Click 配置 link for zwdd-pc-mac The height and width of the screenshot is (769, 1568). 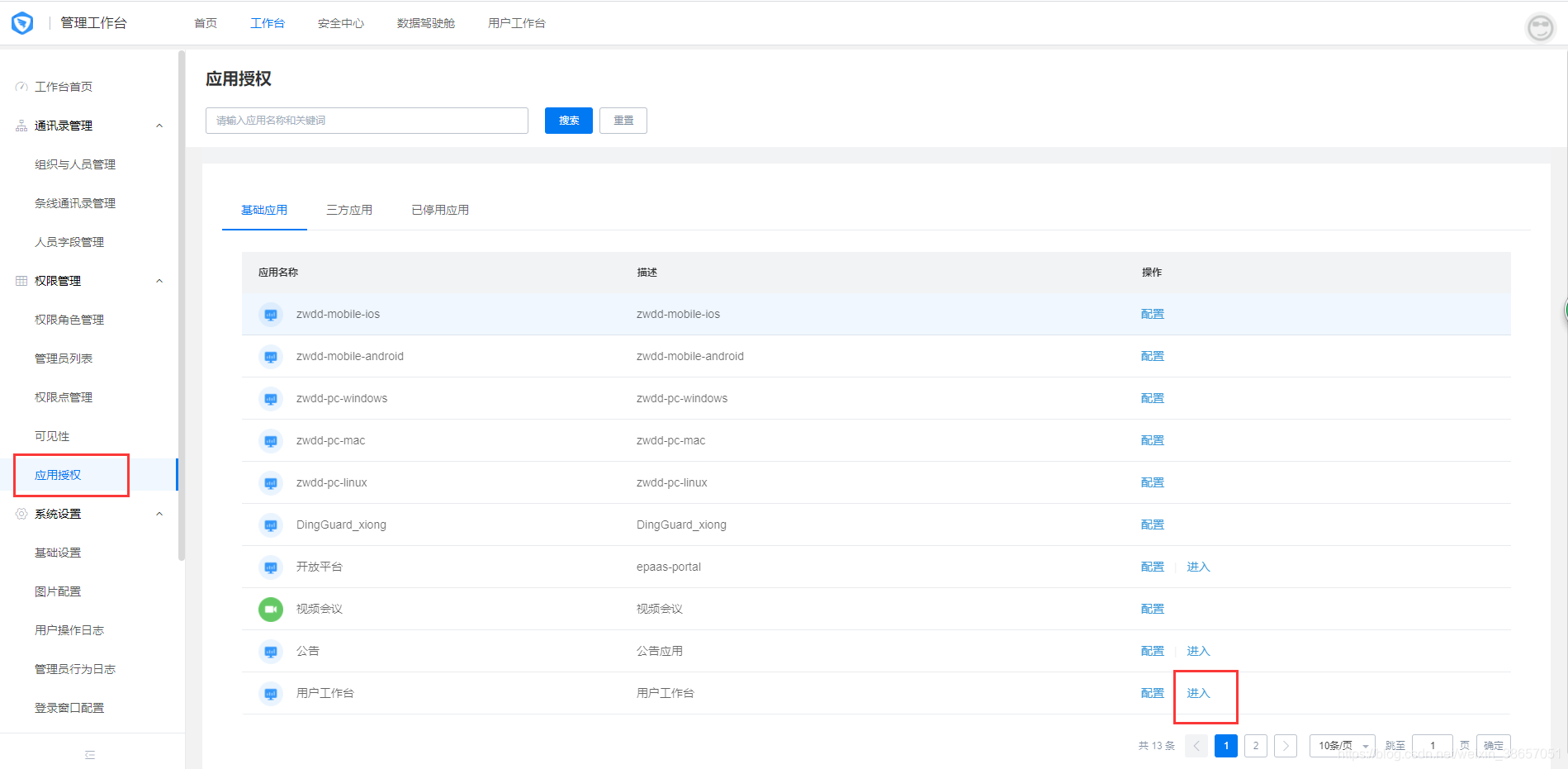(1153, 440)
